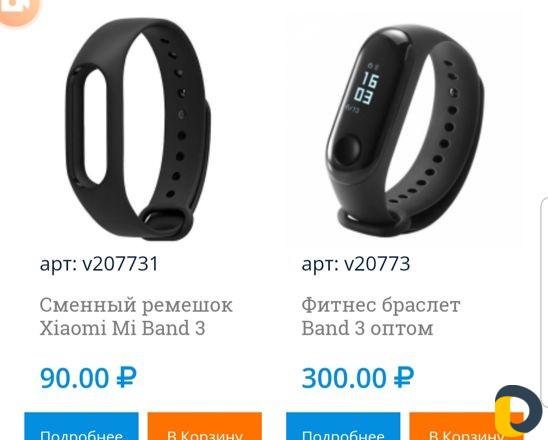Click the 300.00 ₽ price

tap(358, 378)
